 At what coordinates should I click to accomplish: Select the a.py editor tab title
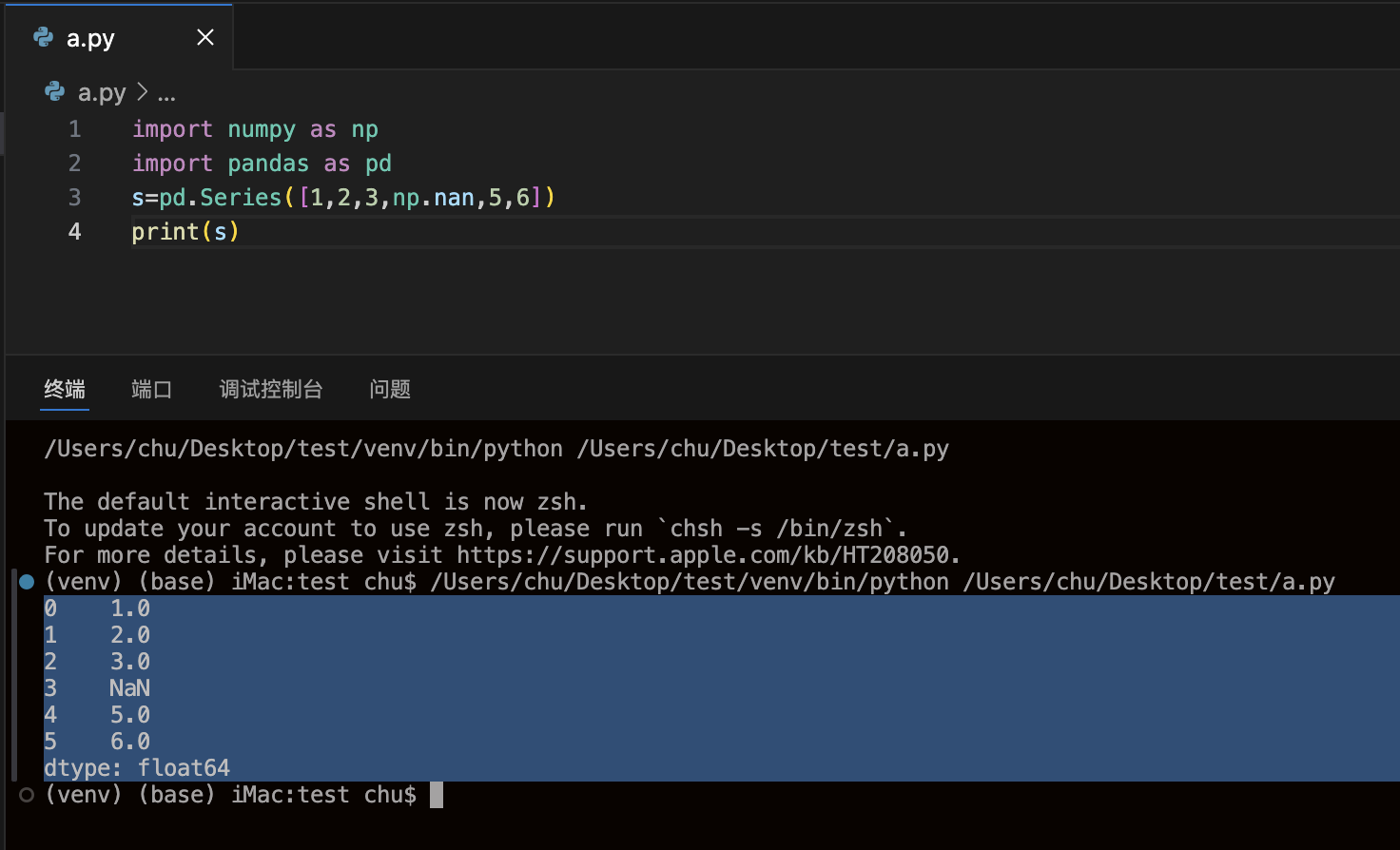90,38
